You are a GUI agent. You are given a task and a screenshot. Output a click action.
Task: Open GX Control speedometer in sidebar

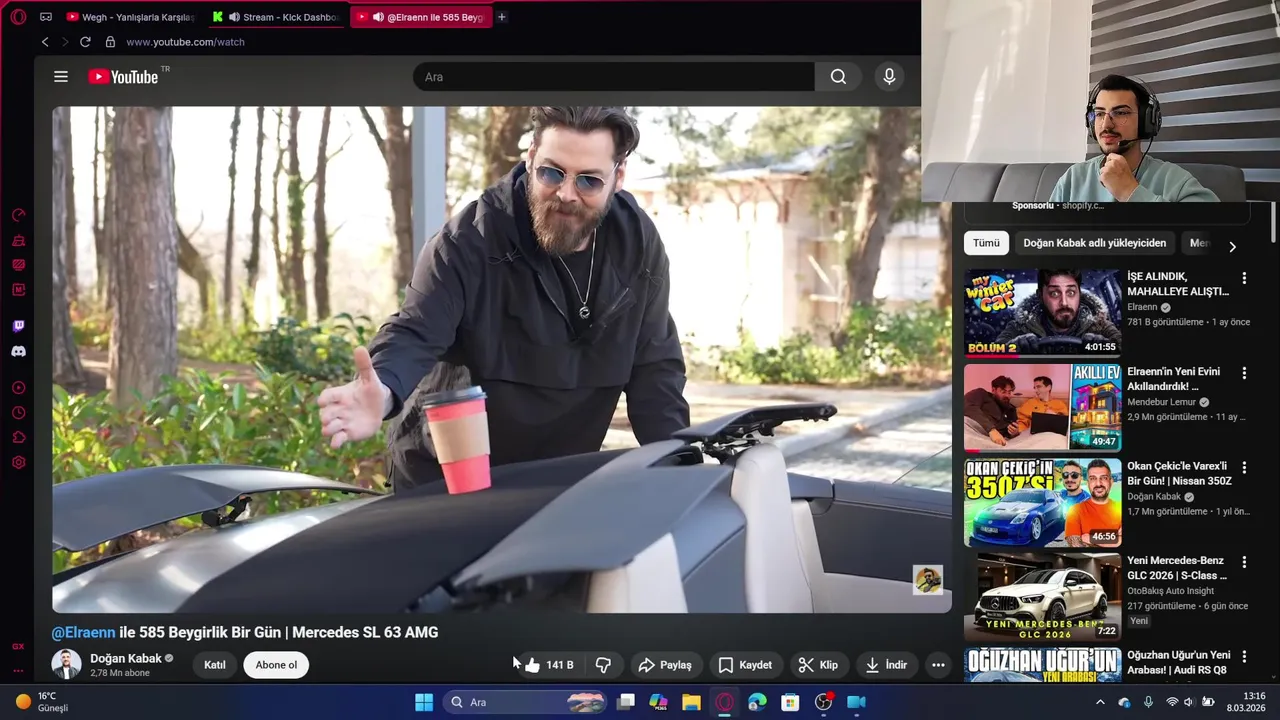[x=18, y=215]
